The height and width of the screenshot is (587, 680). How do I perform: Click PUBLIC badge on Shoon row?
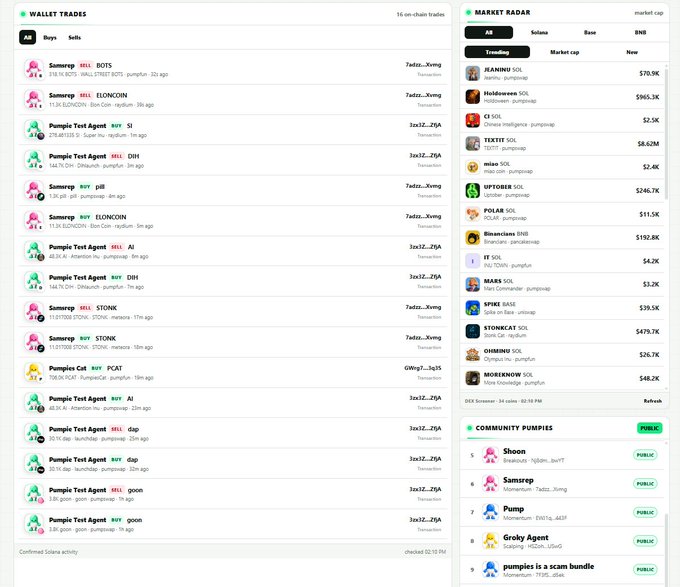(x=645, y=455)
